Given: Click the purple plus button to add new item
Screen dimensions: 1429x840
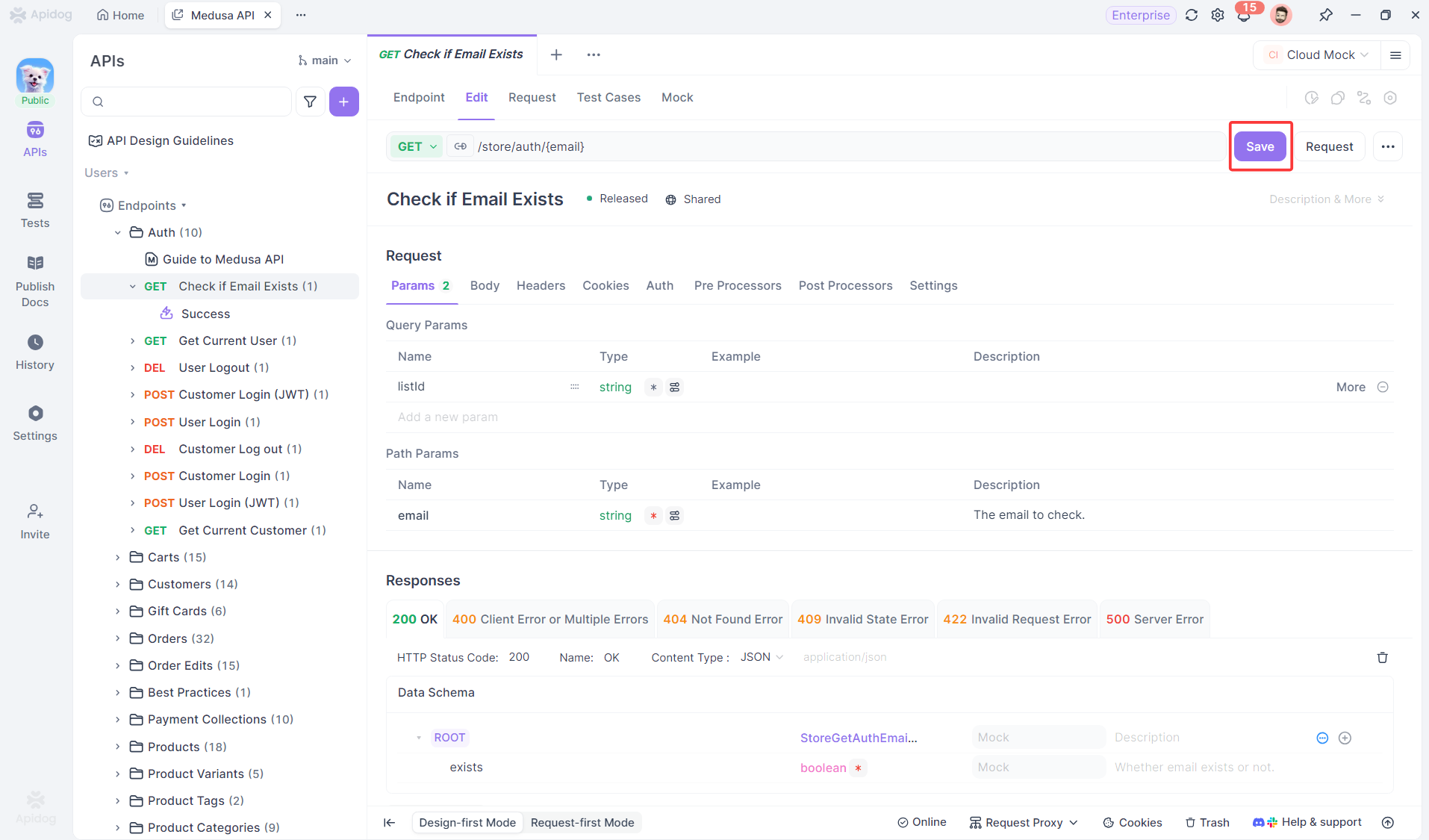Looking at the screenshot, I should click(x=343, y=102).
